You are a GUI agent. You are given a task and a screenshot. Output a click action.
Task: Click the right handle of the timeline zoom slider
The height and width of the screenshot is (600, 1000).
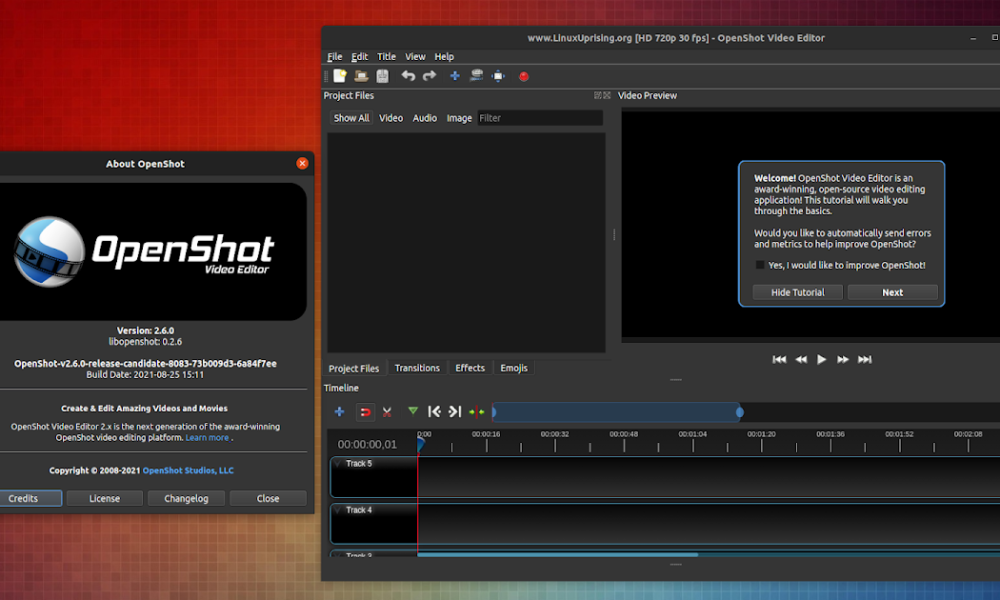[x=740, y=412]
